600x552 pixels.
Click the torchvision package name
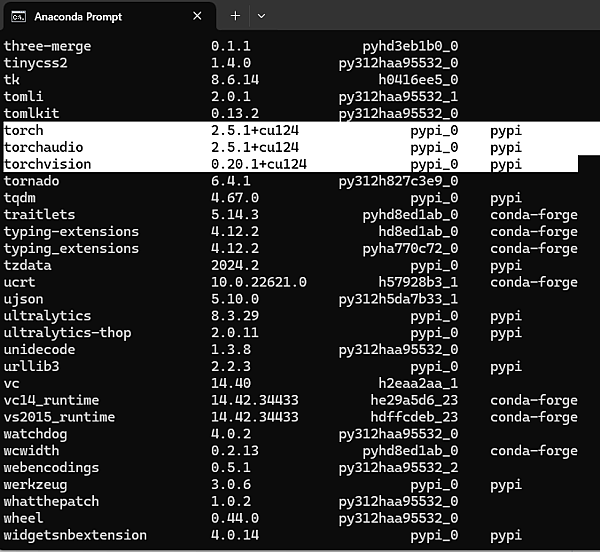[47, 164]
